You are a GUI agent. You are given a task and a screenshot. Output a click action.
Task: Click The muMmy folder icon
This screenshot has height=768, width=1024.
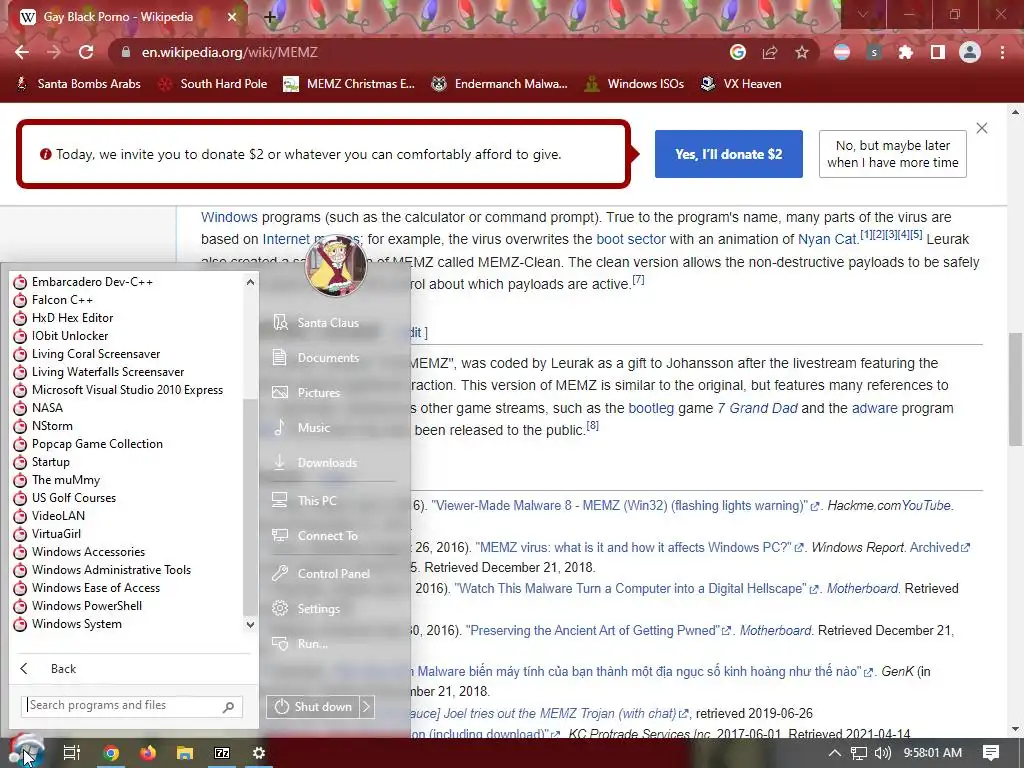click(x=20, y=480)
